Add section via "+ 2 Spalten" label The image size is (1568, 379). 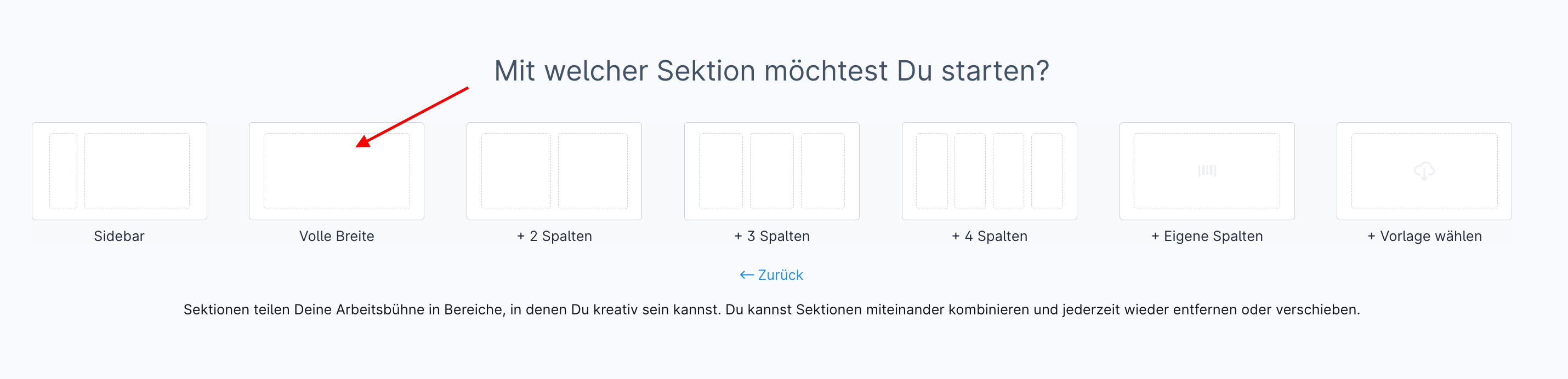point(554,236)
